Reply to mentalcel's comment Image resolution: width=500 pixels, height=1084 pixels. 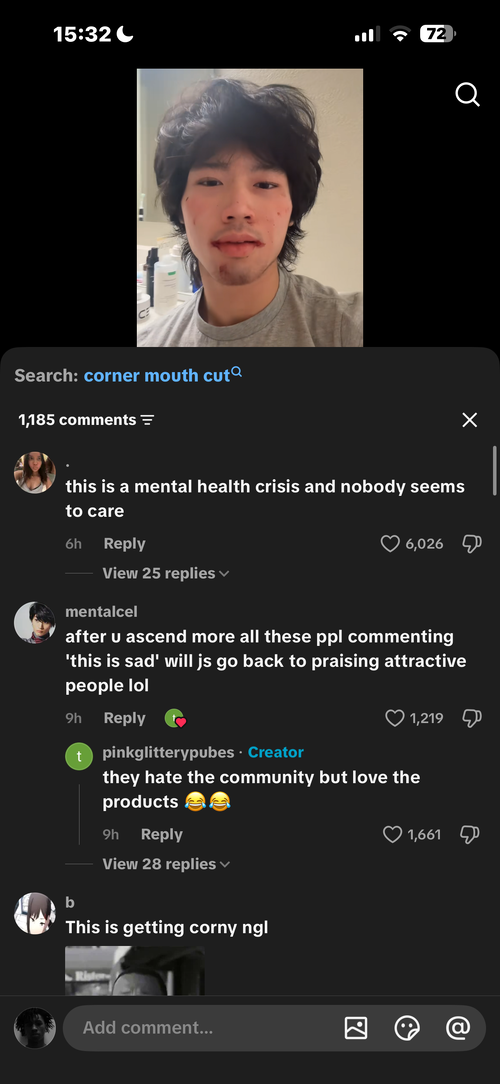[x=124, y=718]
